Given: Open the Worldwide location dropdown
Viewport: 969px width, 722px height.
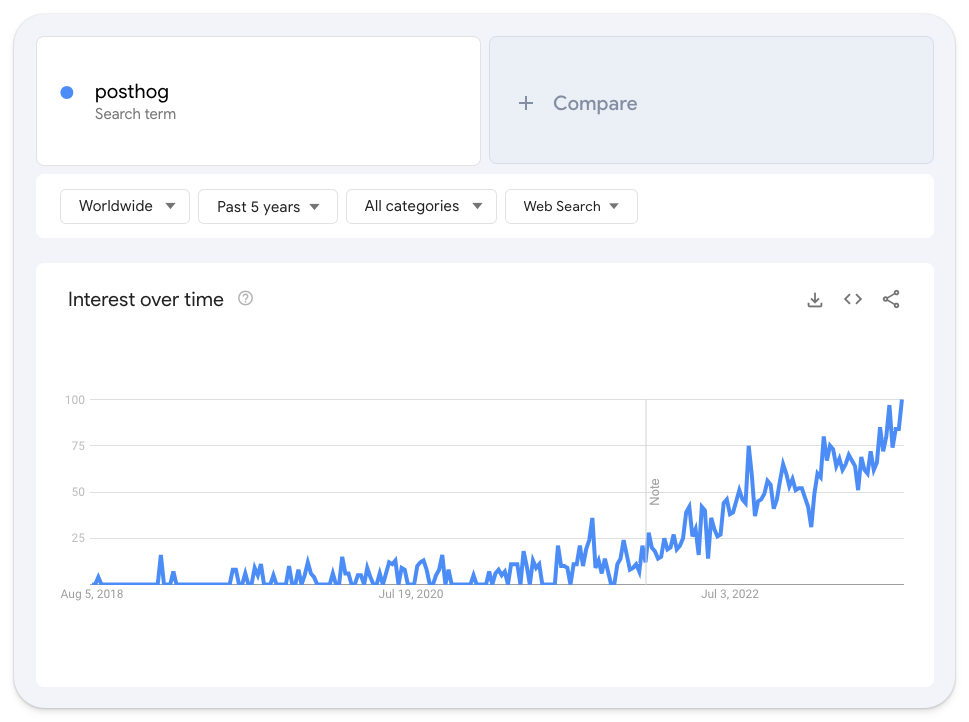Looking at the screenshot, I should 124,206.
